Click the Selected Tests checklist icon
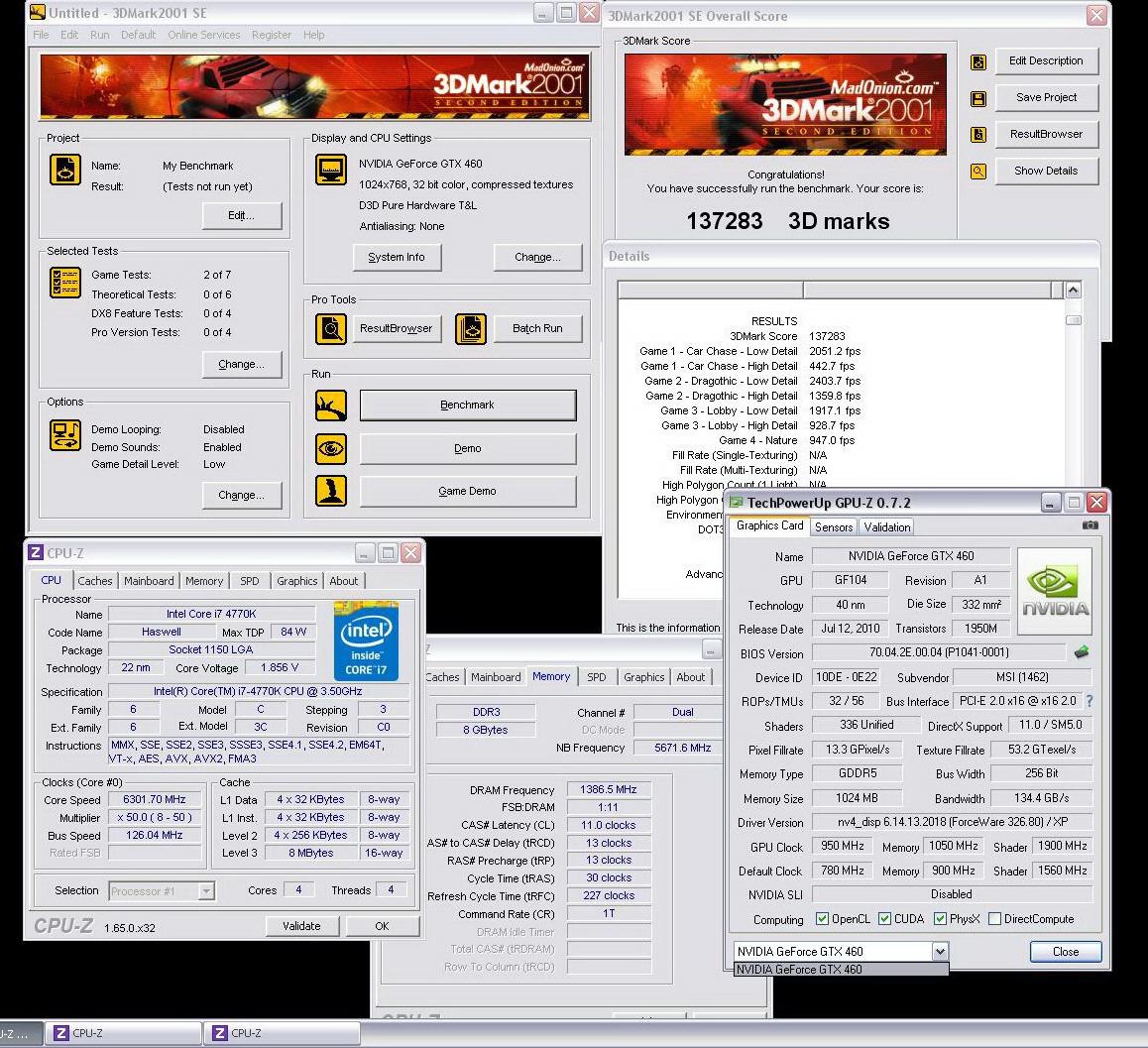 point(65,283)
